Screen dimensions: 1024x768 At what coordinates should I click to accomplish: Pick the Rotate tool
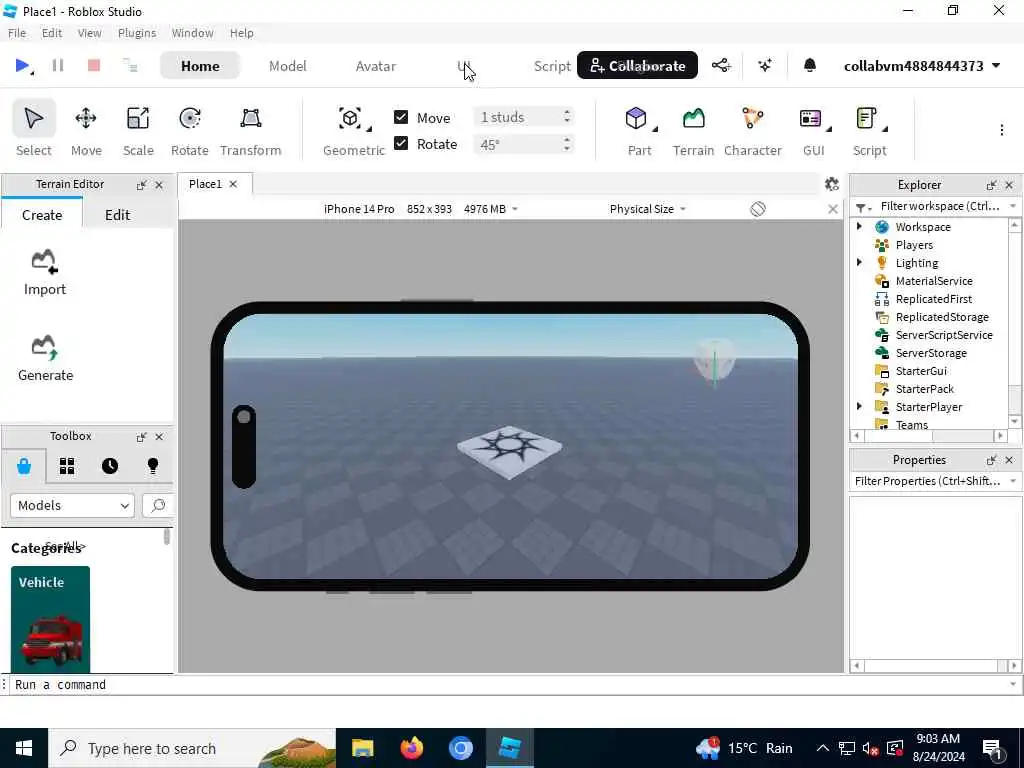pos(189,130)
